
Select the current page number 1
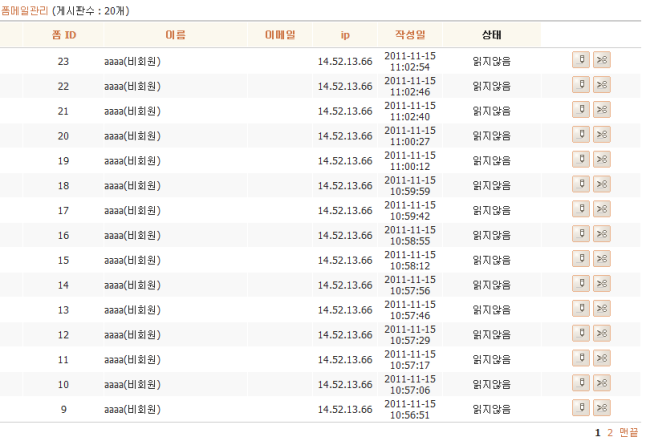click(x=598, y=432)
